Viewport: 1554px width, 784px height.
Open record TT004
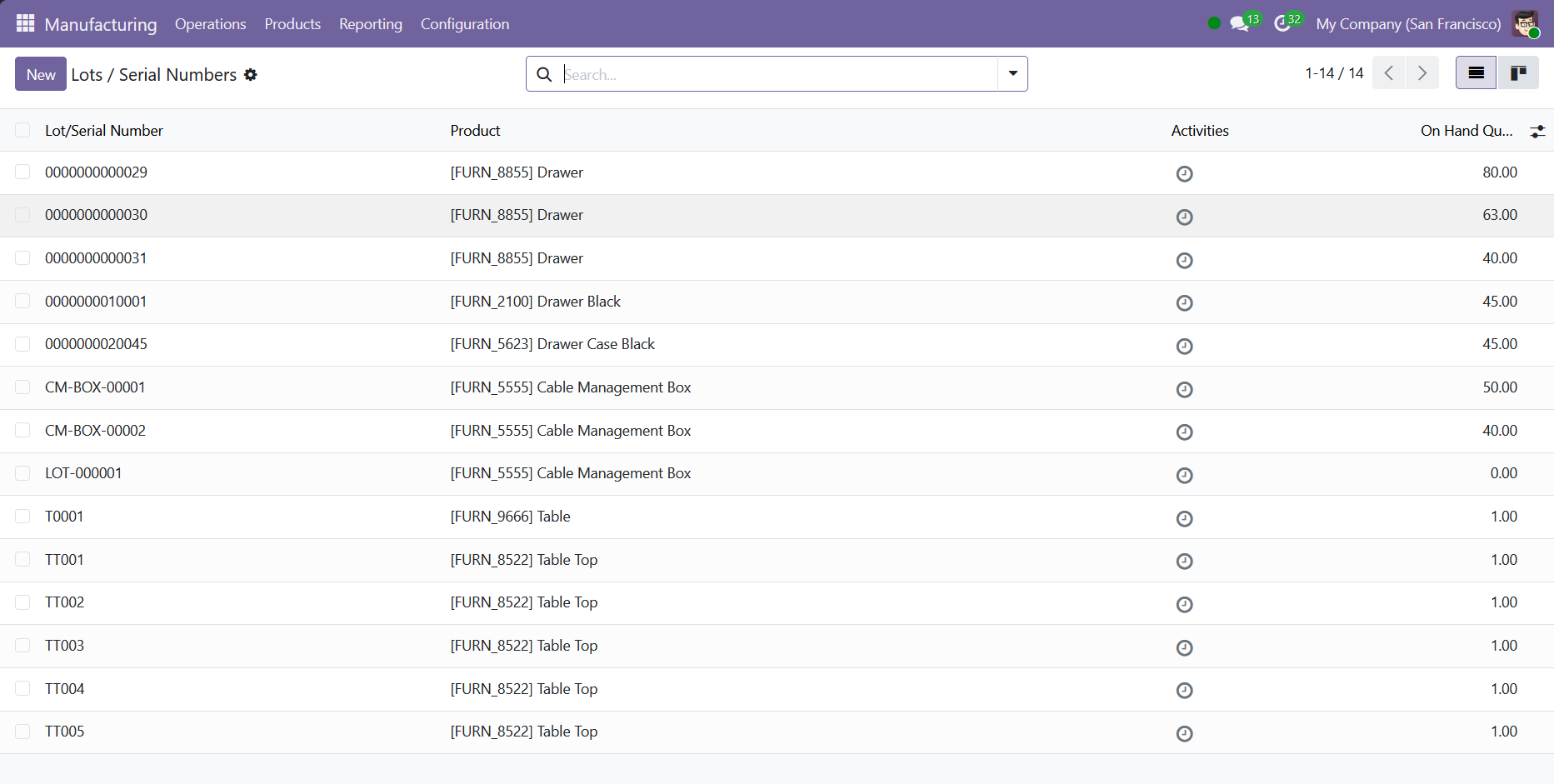click(64, 689)
